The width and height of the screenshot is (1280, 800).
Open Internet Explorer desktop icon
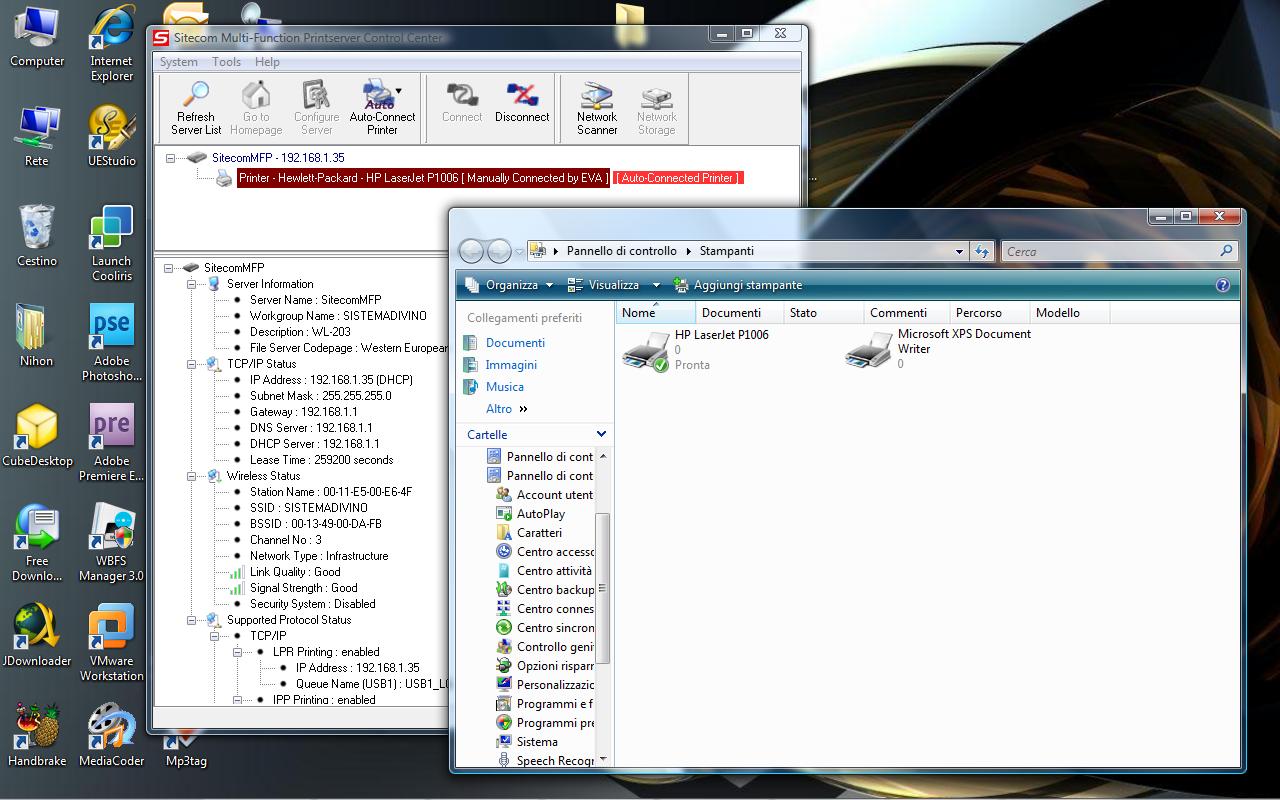112,44
